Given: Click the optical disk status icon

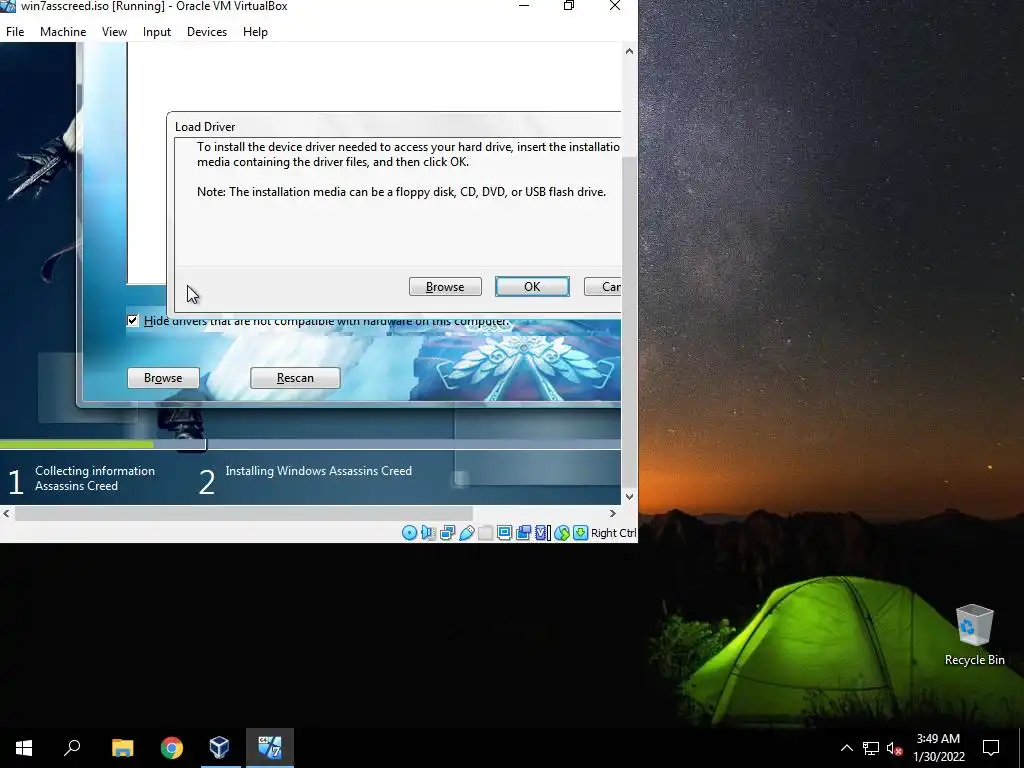Looking at the screenshot, I should [x=409, y=533].
